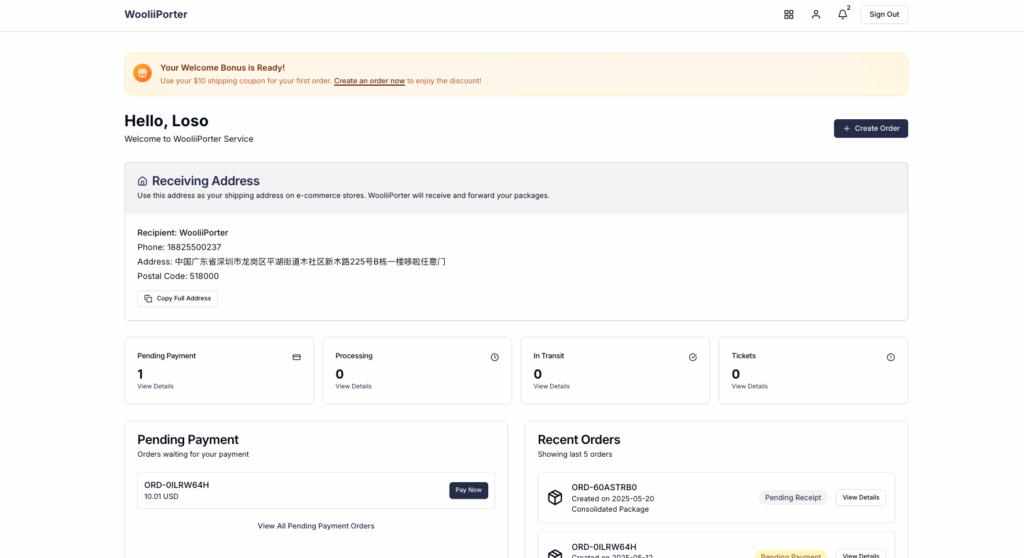This screenshot has height=558, width=1024.
Task: Open View All Pending Payment Orders
Action: (315, 526)
